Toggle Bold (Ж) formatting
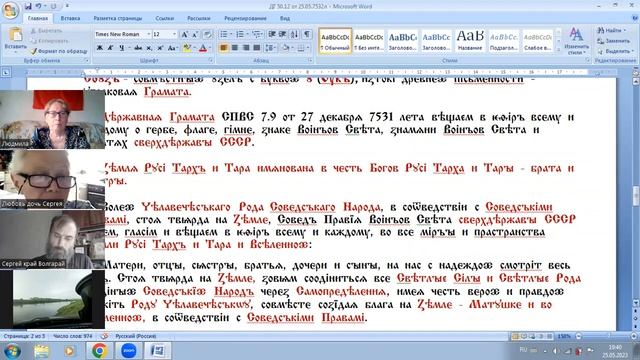Screen dimensions: 640x360 tap(100, 48)
